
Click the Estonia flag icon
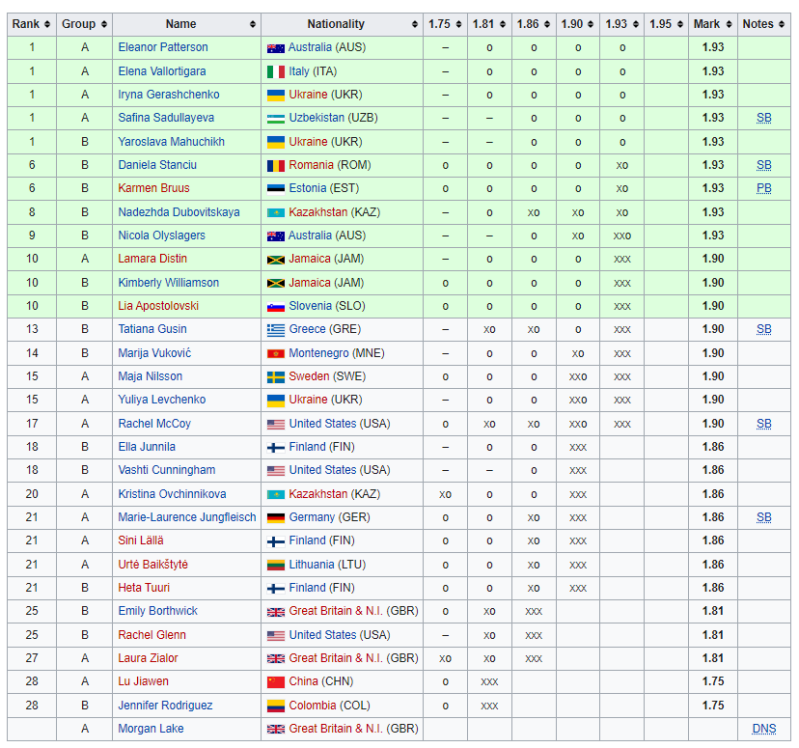coord(276,188)
